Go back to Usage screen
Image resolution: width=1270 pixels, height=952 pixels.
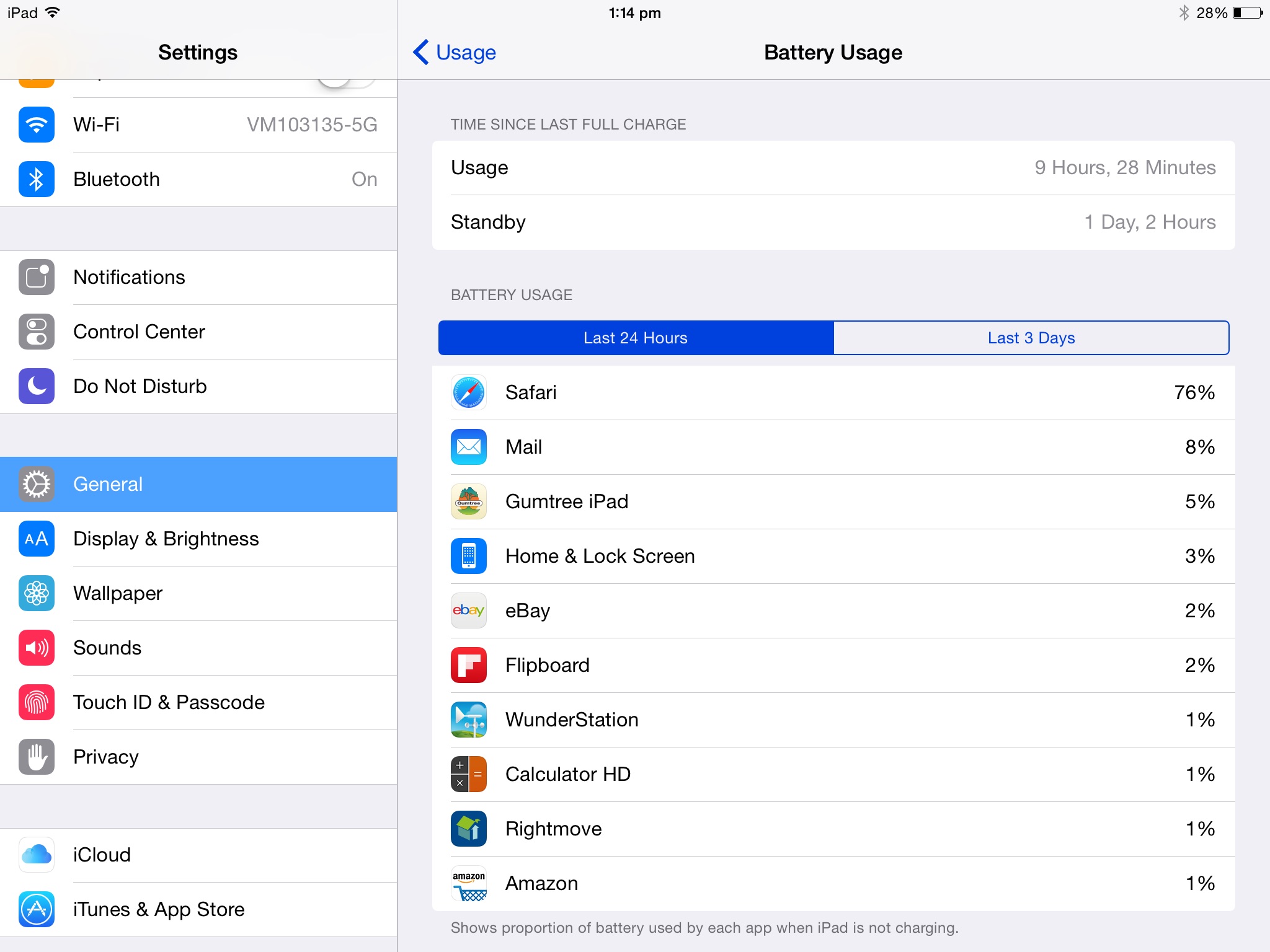455,53
